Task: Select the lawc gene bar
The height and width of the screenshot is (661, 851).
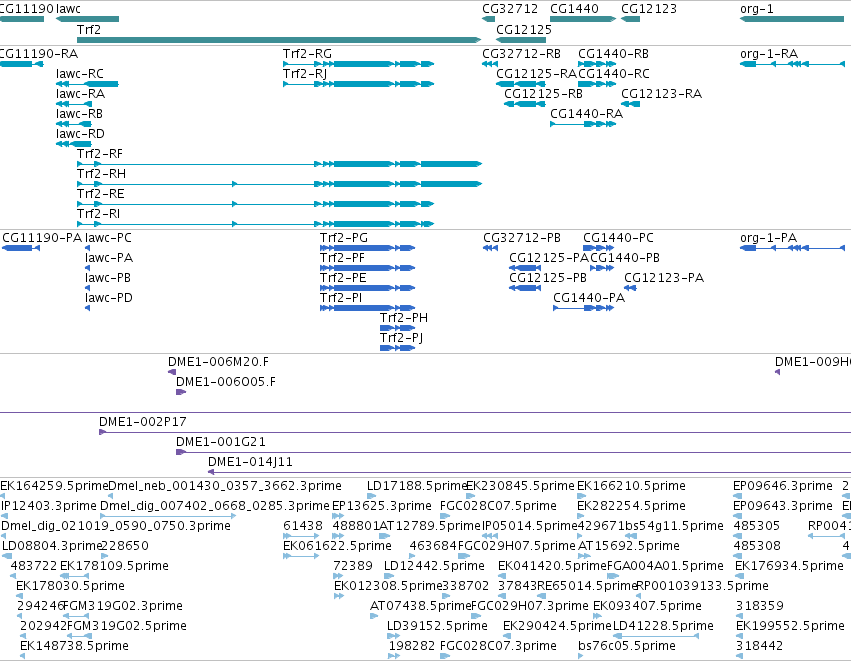Action: point(87,19)
